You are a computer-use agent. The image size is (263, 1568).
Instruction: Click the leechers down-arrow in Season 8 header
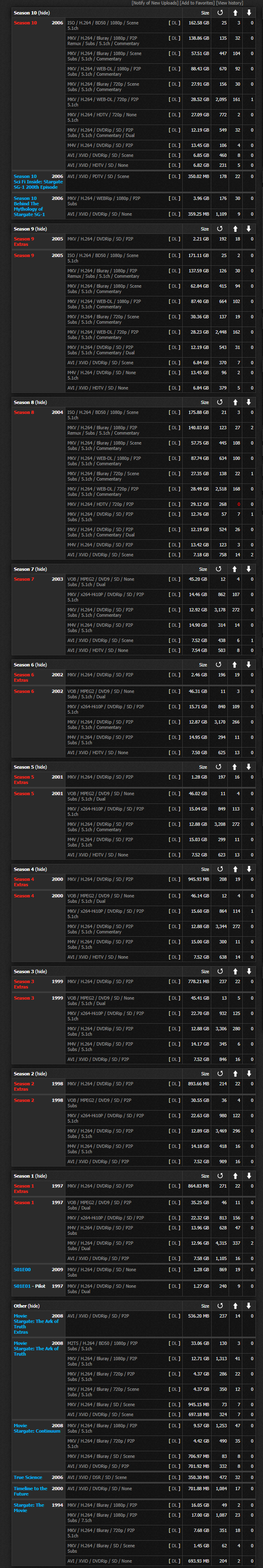coord(249,402)
